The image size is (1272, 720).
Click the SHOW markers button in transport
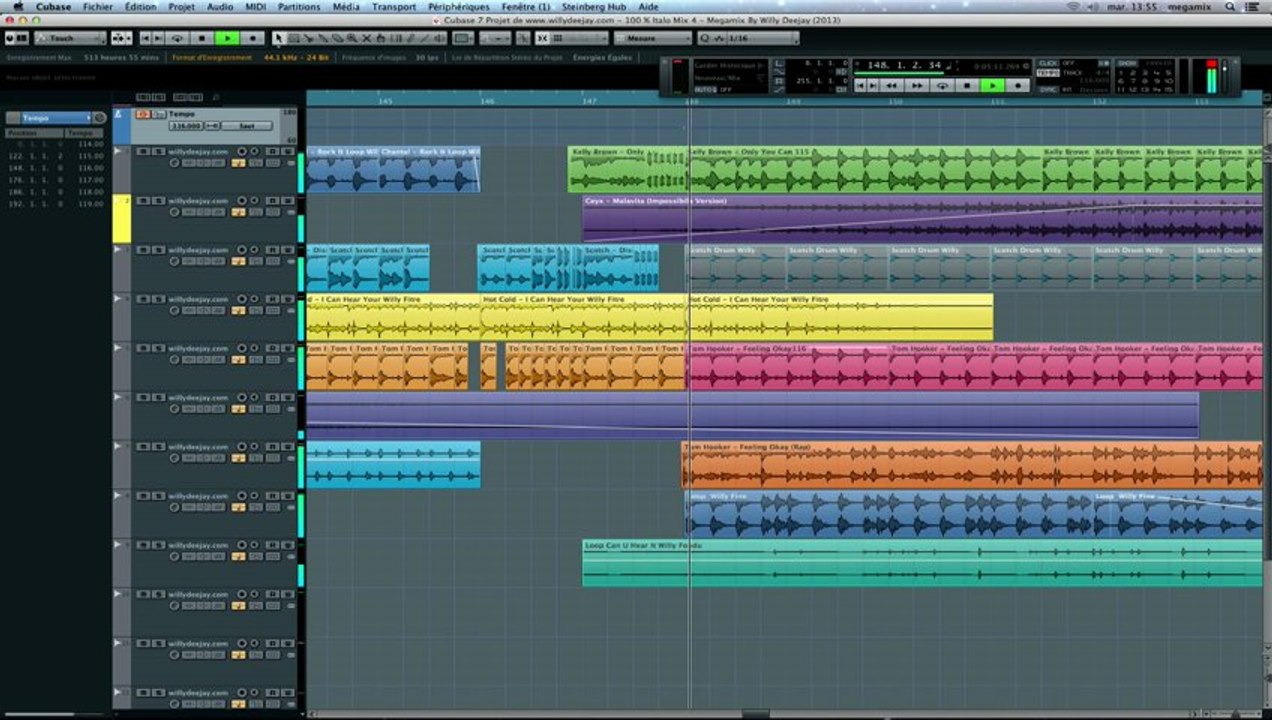(1127, 62)
